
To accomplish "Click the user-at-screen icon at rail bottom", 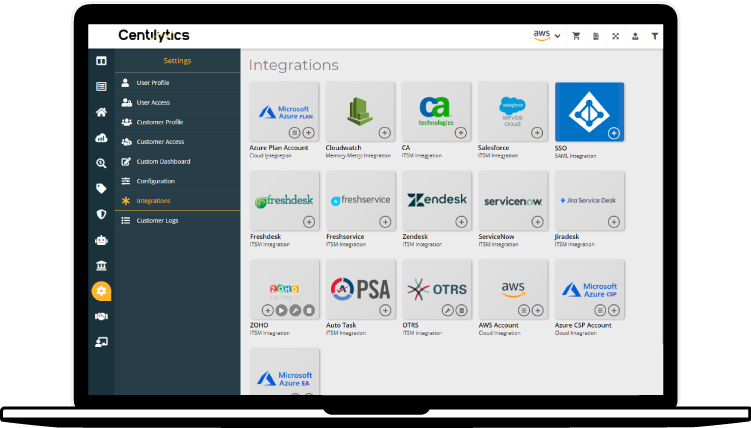I will click(x=101, y=342).
